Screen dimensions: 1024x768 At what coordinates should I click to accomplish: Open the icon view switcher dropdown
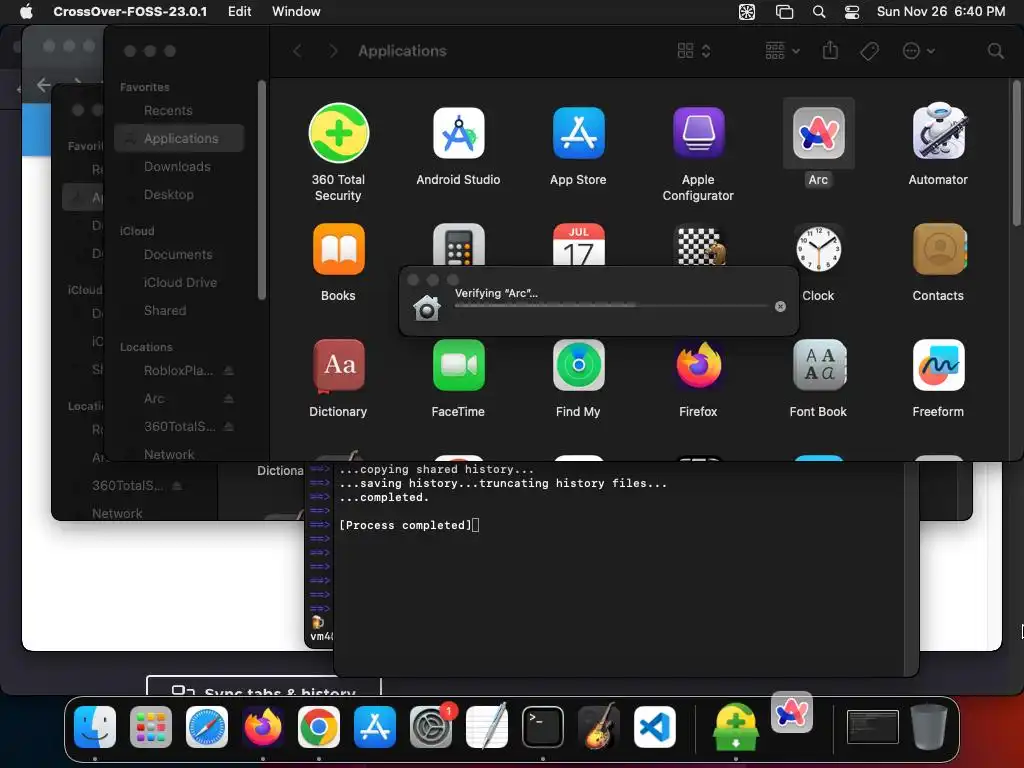coord(694,51)
